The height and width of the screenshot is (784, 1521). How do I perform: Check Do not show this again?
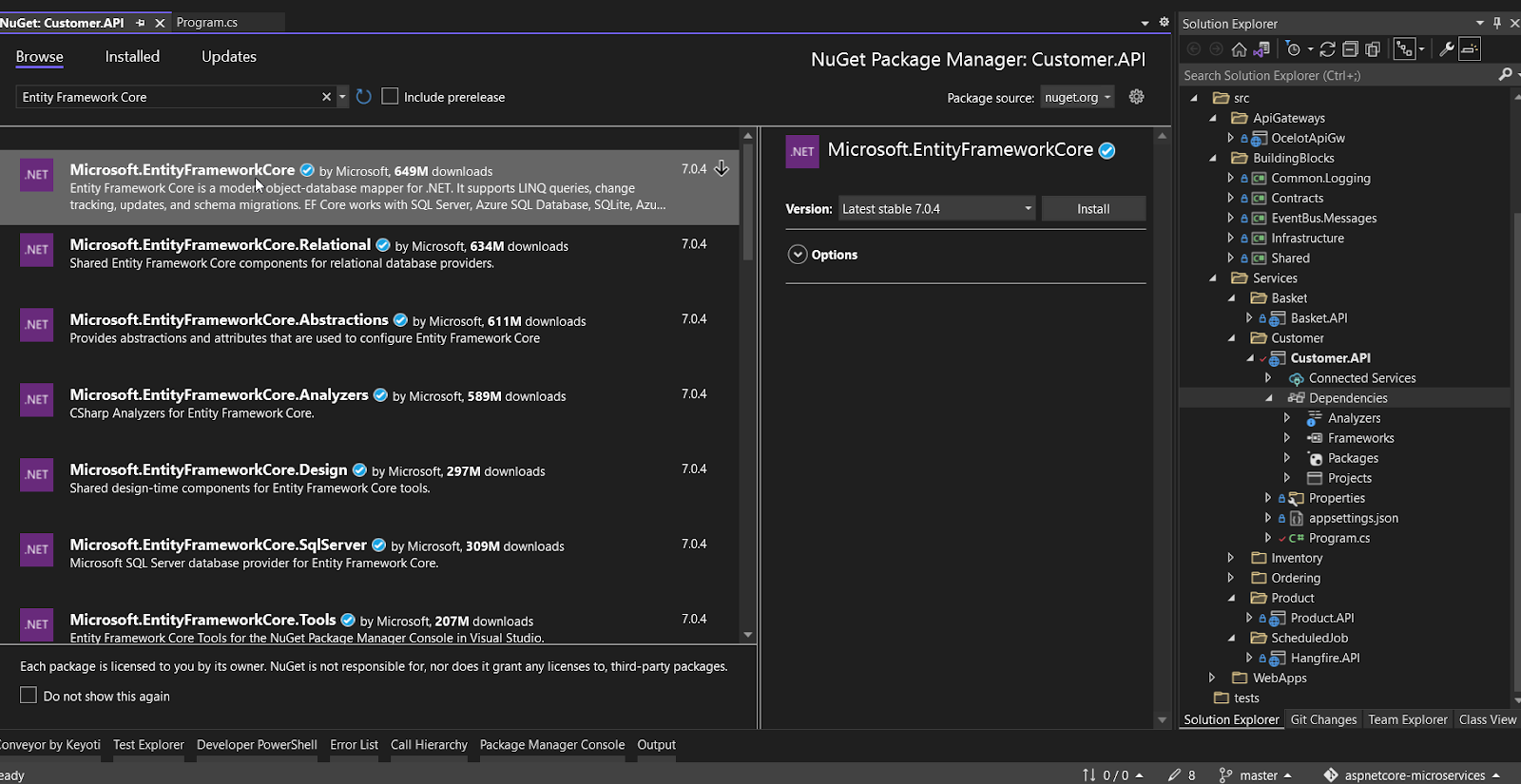click(29, 696)
